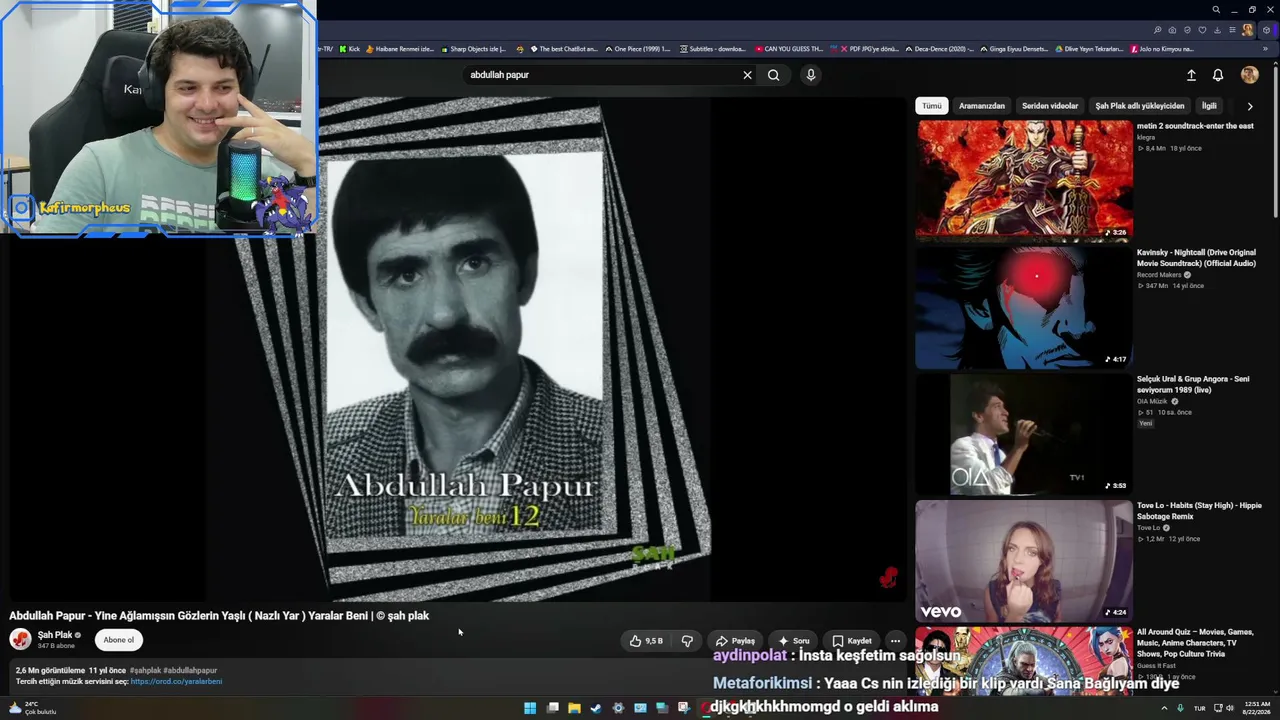Open the 'Ginga Eiyuu Densets...' bookmark
Viewport: 1280px width, 720px height.
(x=1014, y=49)
